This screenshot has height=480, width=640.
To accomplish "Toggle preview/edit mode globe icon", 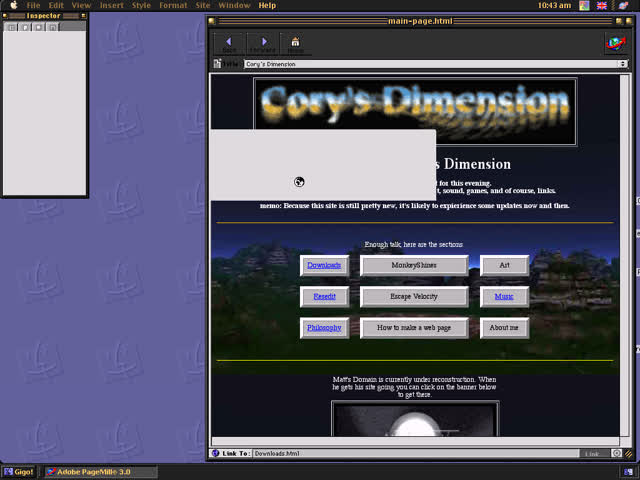I will click(613, 42).
